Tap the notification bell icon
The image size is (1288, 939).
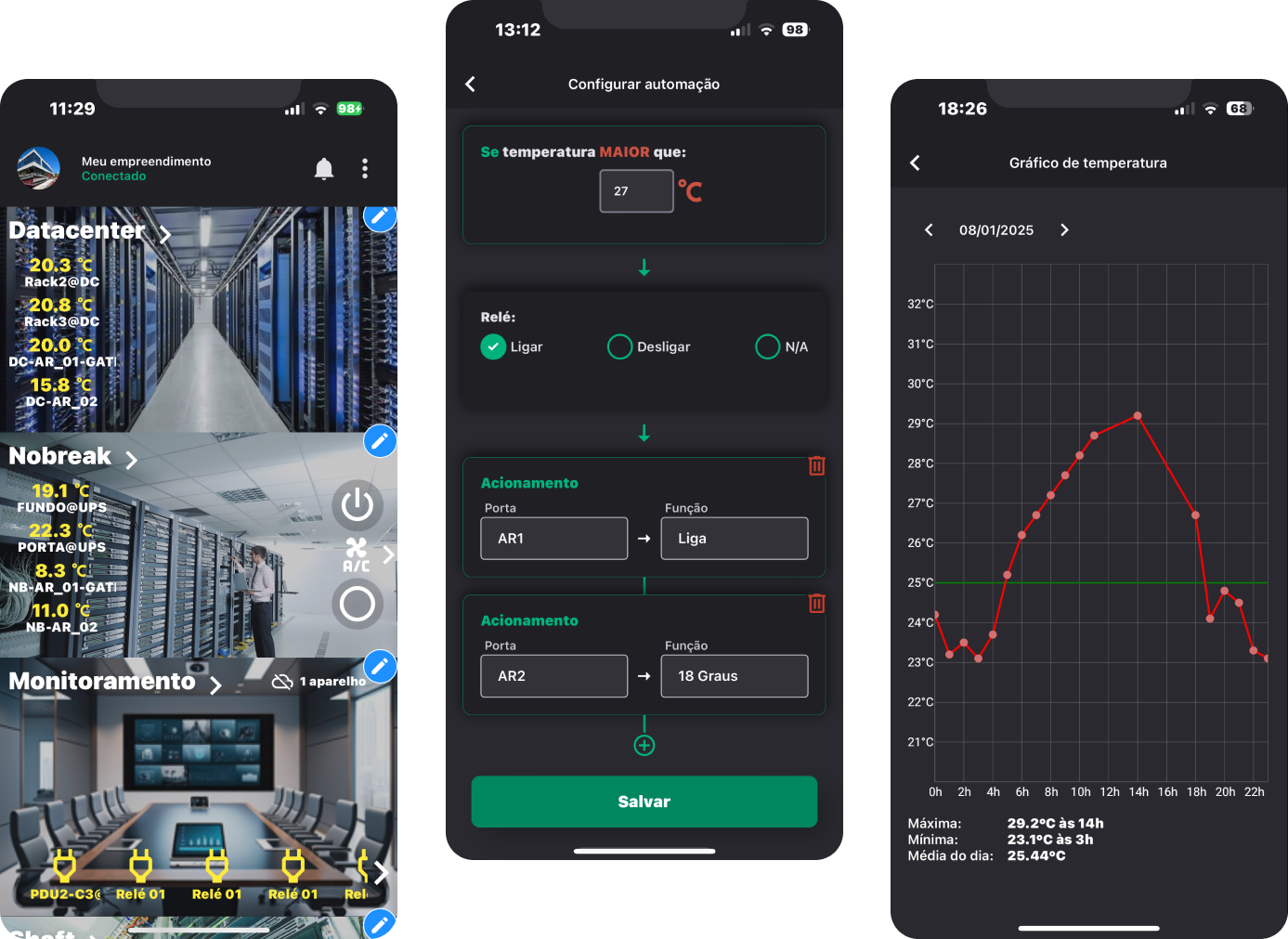[x=323, y=168]
